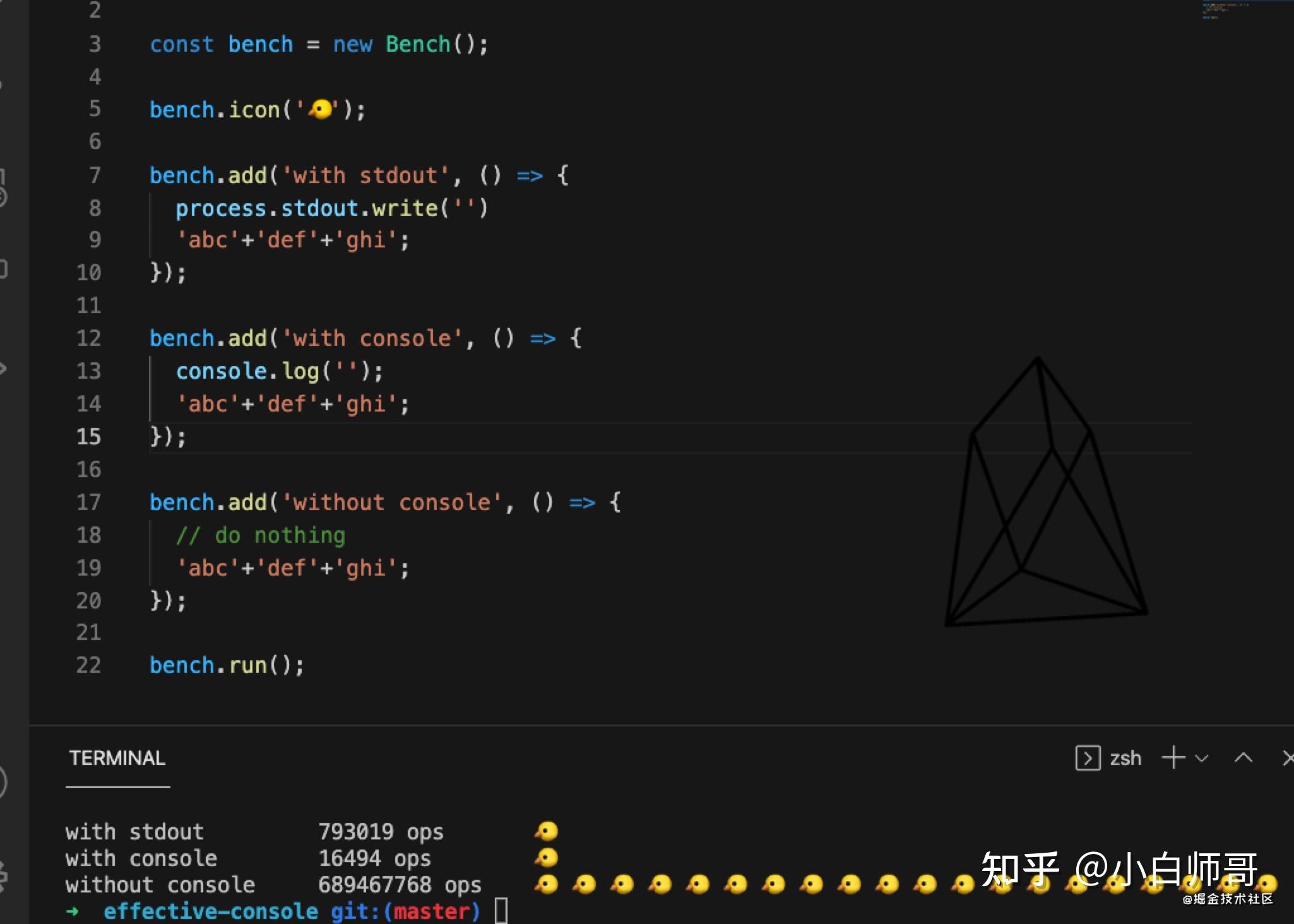Viewport: 1294px width, 924px height.
Task: Click line number 7 in gutter
Action: [95, 175]
